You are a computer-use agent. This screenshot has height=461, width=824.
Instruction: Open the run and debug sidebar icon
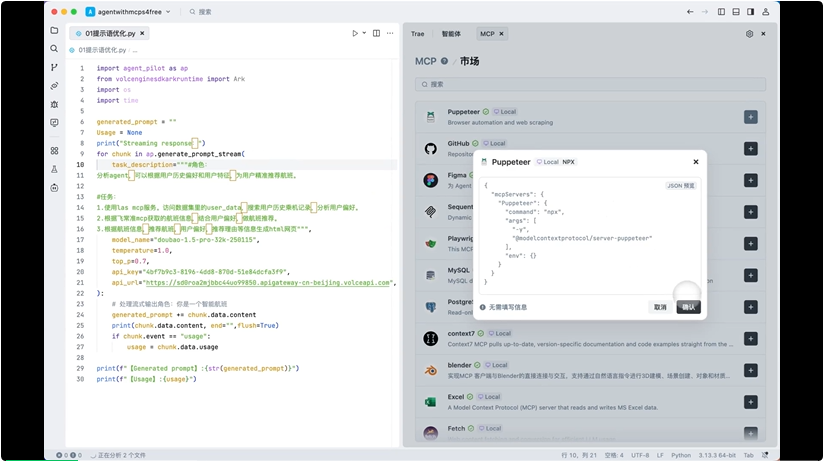click(x=54, y=104)
